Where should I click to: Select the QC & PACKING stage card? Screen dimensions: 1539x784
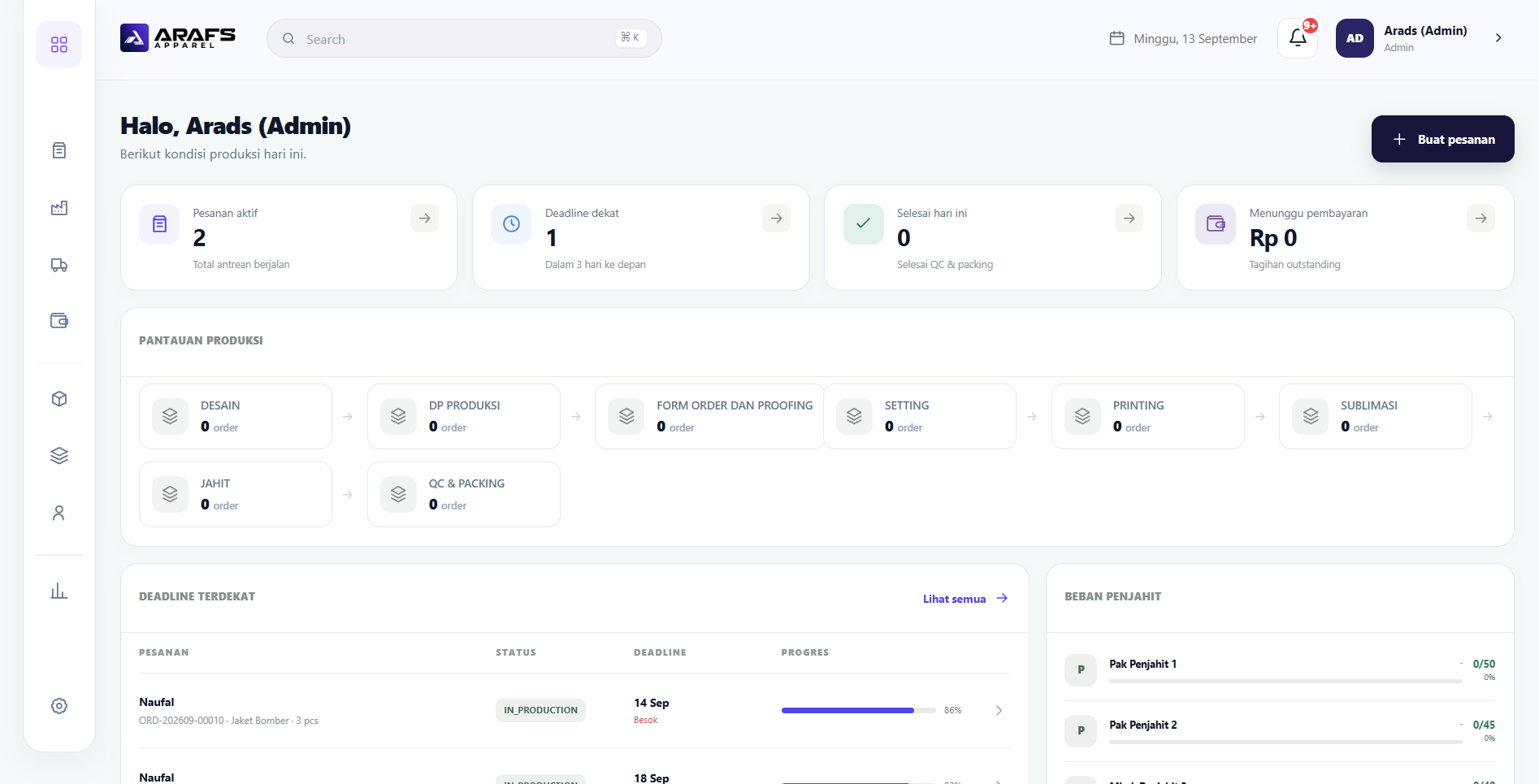point(464,495)
